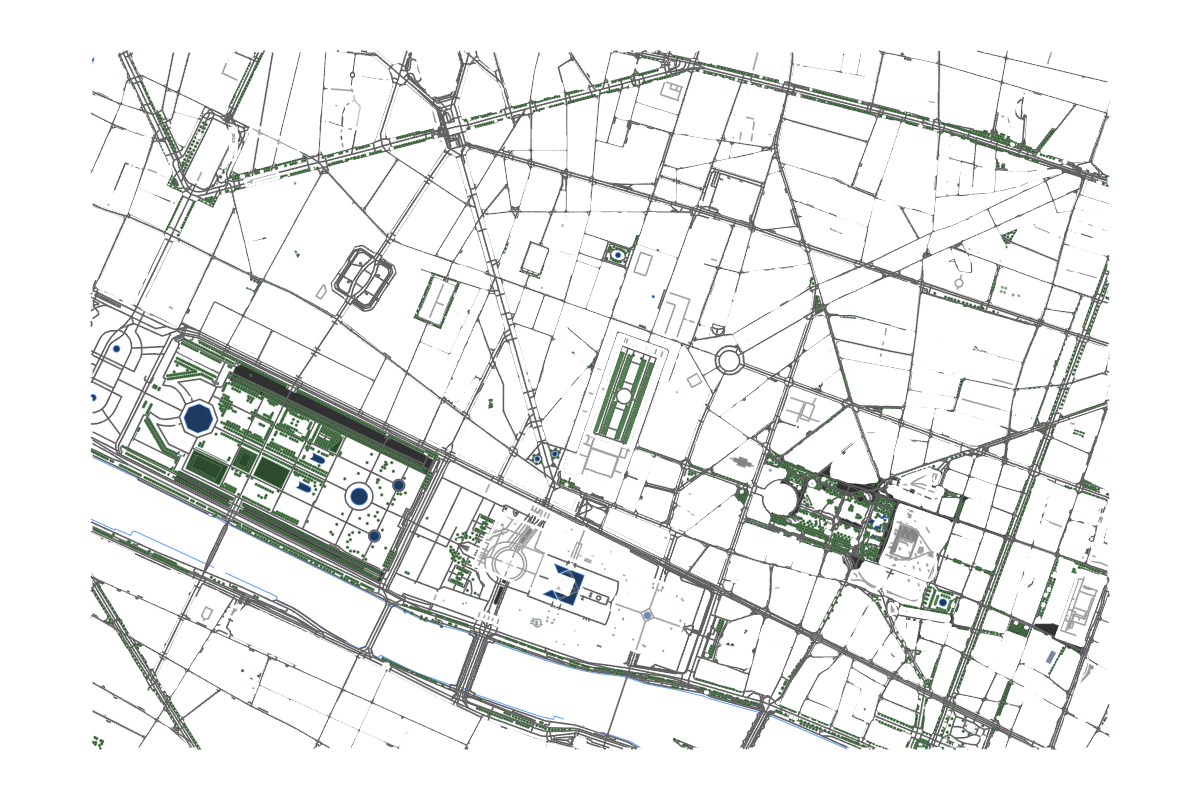Select the round blue pond with white ring
1200x800 pixels.
[360, 495]
